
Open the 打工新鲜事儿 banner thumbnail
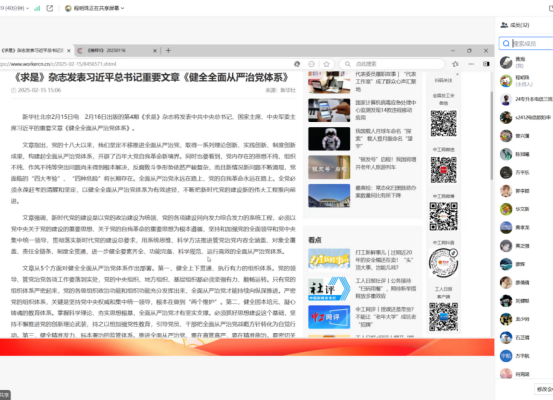click(329, 259)
